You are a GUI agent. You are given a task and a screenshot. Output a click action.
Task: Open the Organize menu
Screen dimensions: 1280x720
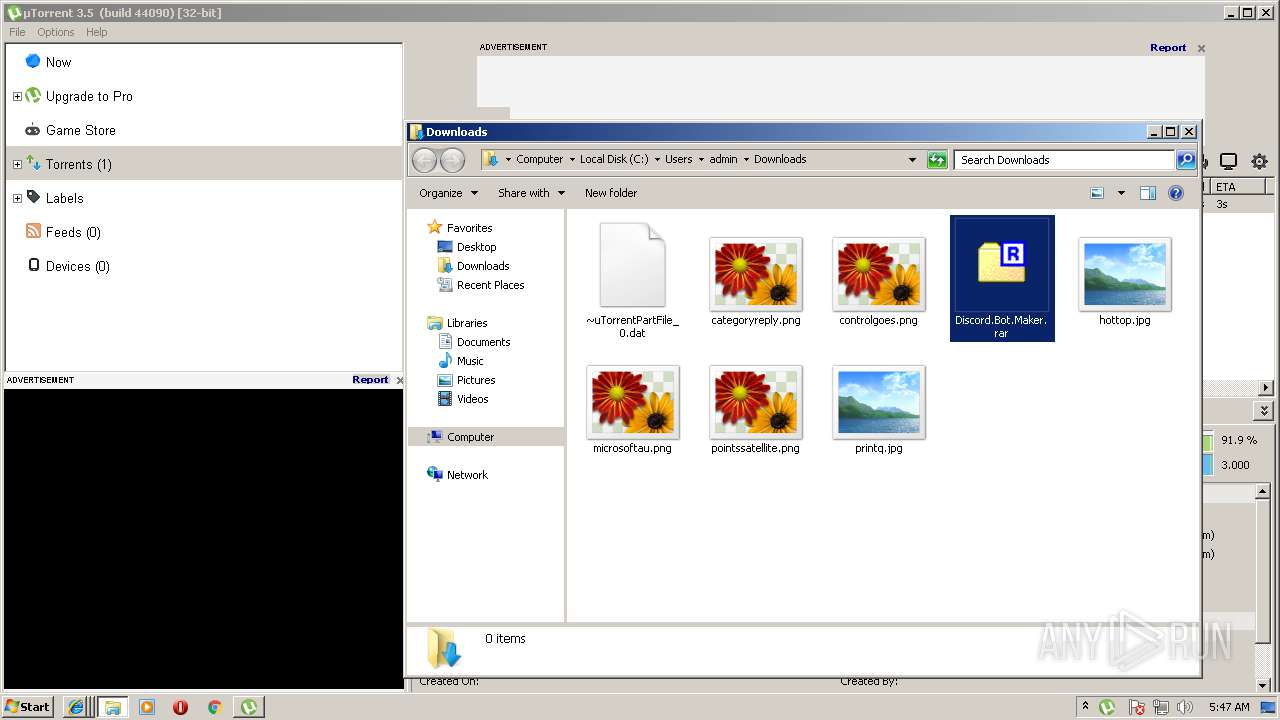point(448,193)
